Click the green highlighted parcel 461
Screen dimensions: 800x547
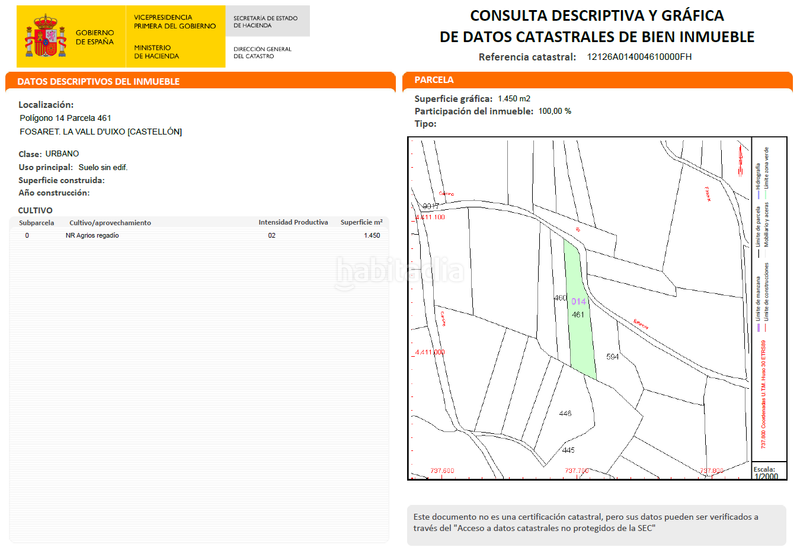579,320
